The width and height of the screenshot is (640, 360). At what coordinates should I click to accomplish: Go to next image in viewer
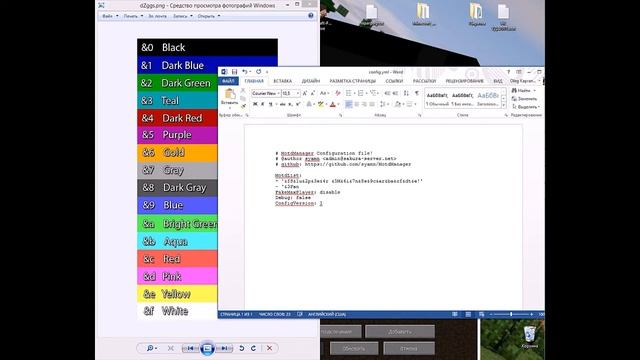click(224, 348)
